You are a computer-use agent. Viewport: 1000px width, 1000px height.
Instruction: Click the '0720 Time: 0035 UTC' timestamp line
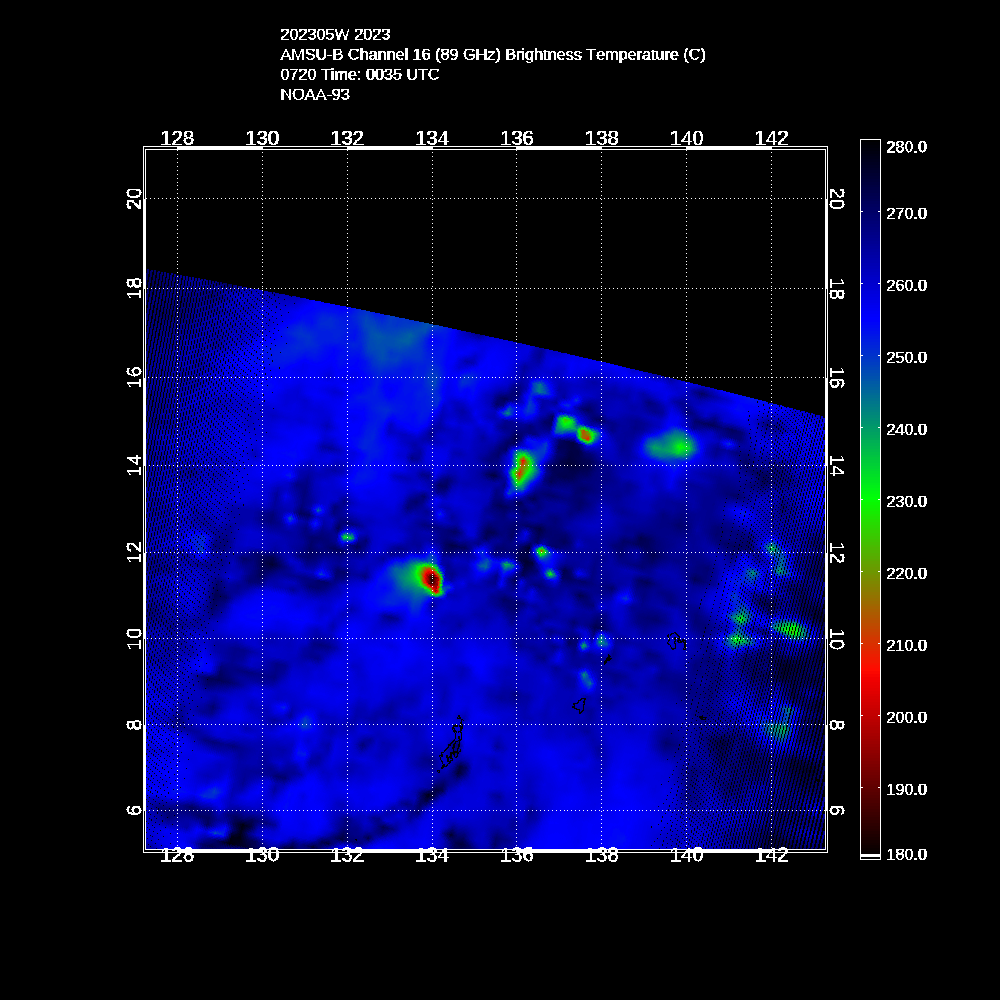[x=360, y=75]
